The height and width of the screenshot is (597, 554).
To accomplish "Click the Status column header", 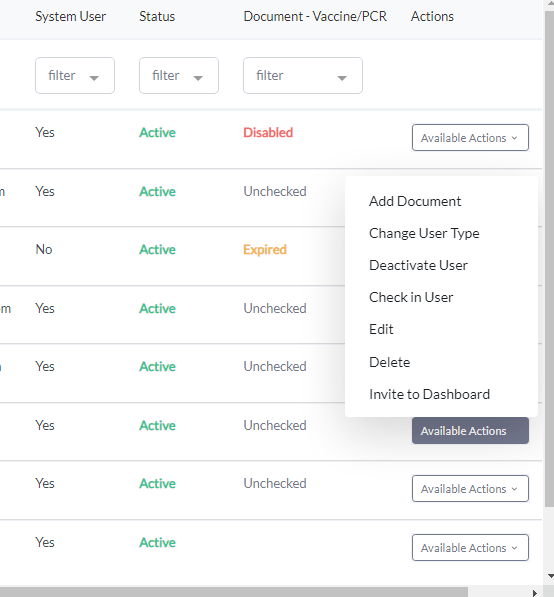I will point(157,16).
